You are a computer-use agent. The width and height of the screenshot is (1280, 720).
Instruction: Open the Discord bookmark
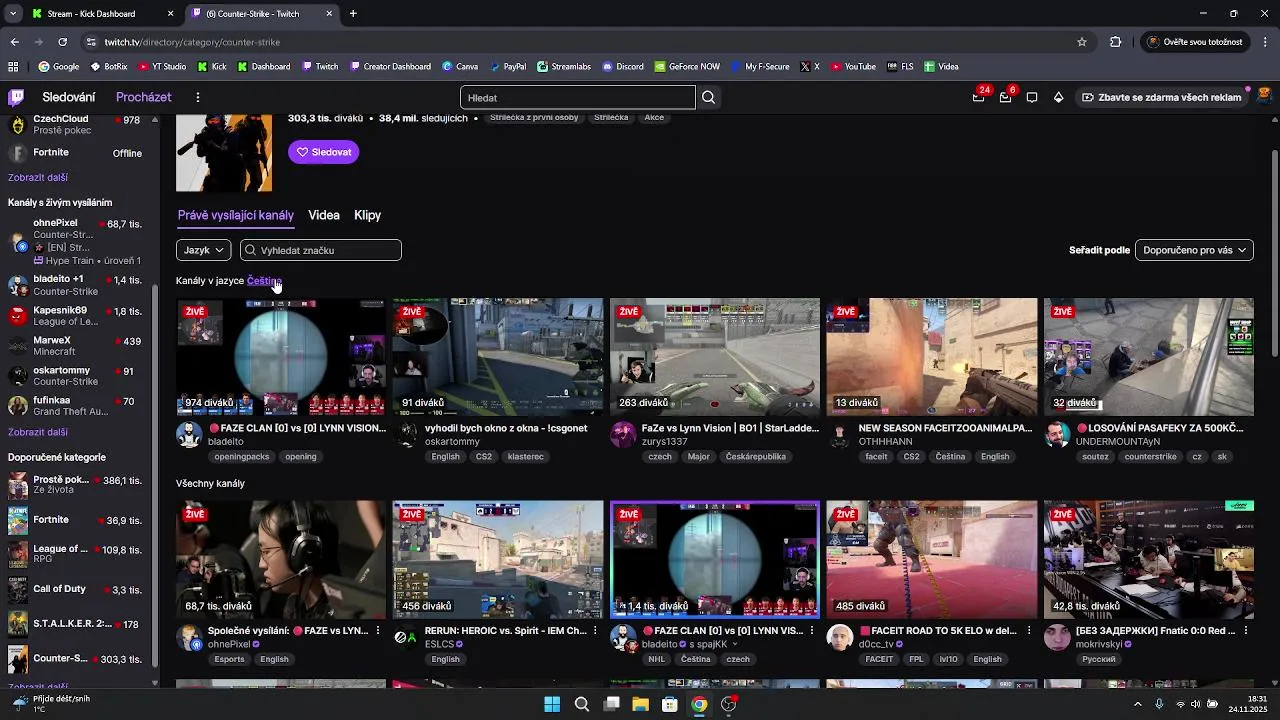(x=621, y=67)
